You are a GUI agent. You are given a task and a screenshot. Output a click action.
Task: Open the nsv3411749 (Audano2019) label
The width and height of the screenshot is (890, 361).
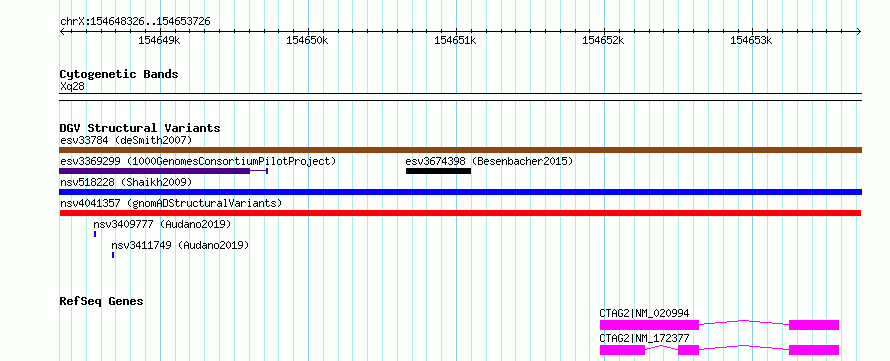tap(180, 245)
